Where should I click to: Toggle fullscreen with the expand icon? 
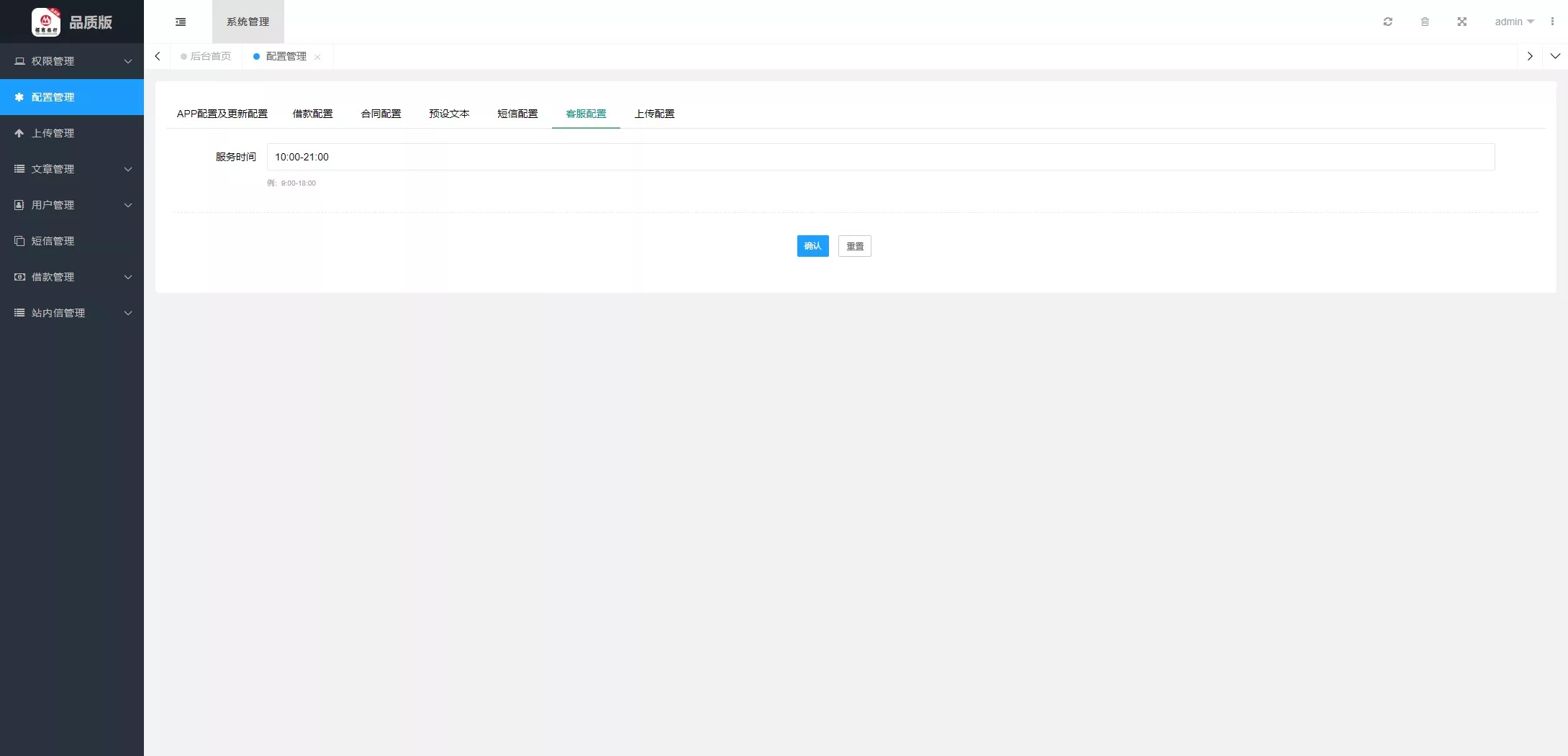(x=1461, y=22)
